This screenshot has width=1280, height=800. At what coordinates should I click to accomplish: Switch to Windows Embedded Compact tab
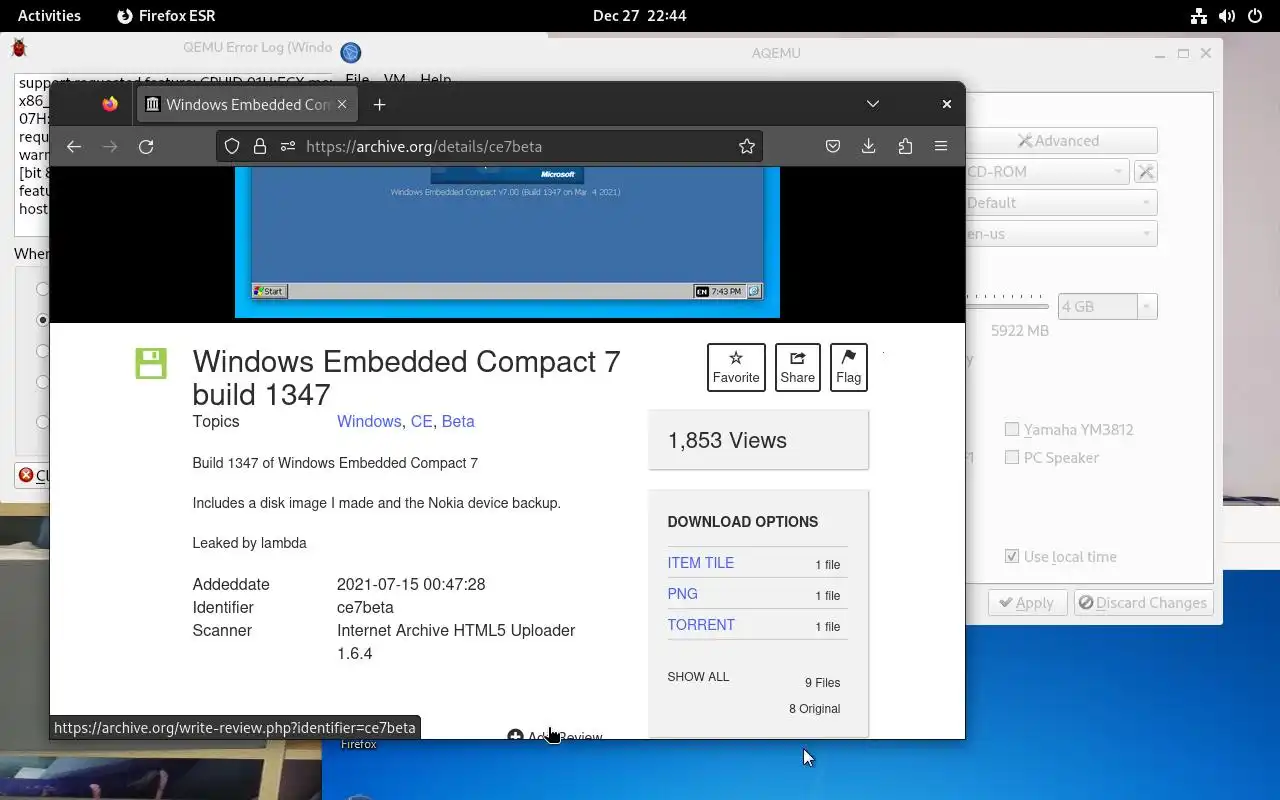(x=246, y=104)
